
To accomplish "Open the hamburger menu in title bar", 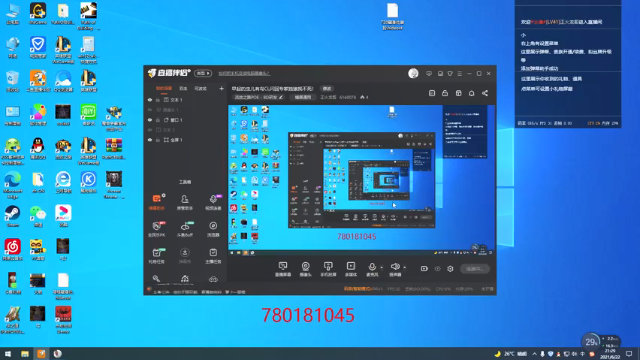I will [x=460, y=73].
